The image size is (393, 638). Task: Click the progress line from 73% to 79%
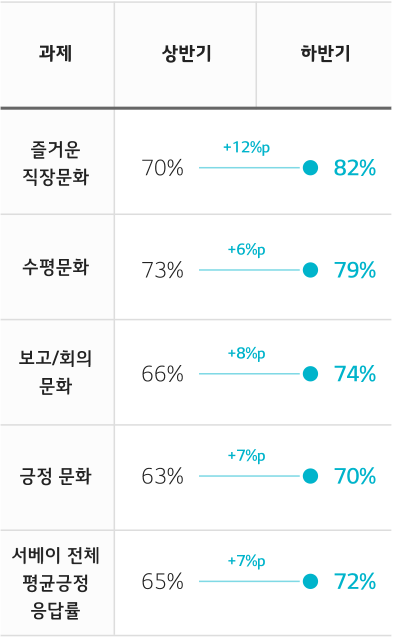tap(250, 270)
